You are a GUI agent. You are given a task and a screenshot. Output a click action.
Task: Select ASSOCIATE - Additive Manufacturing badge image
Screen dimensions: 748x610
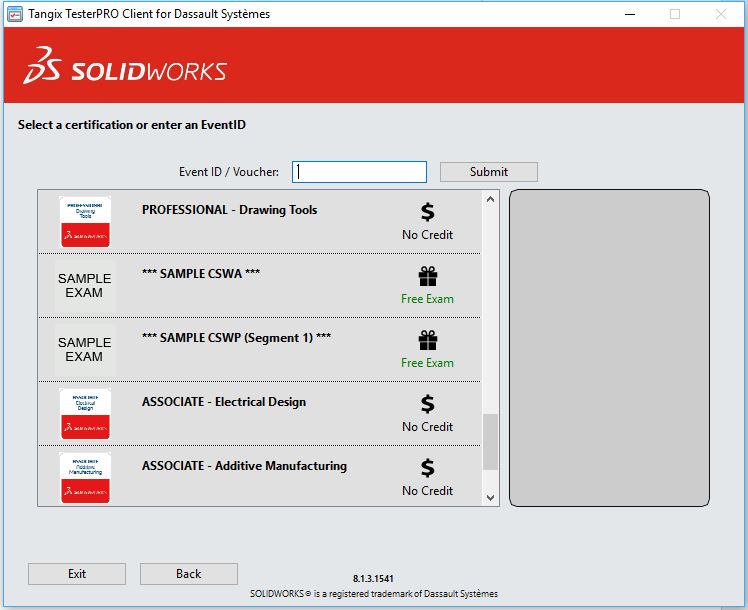[85, 478]
